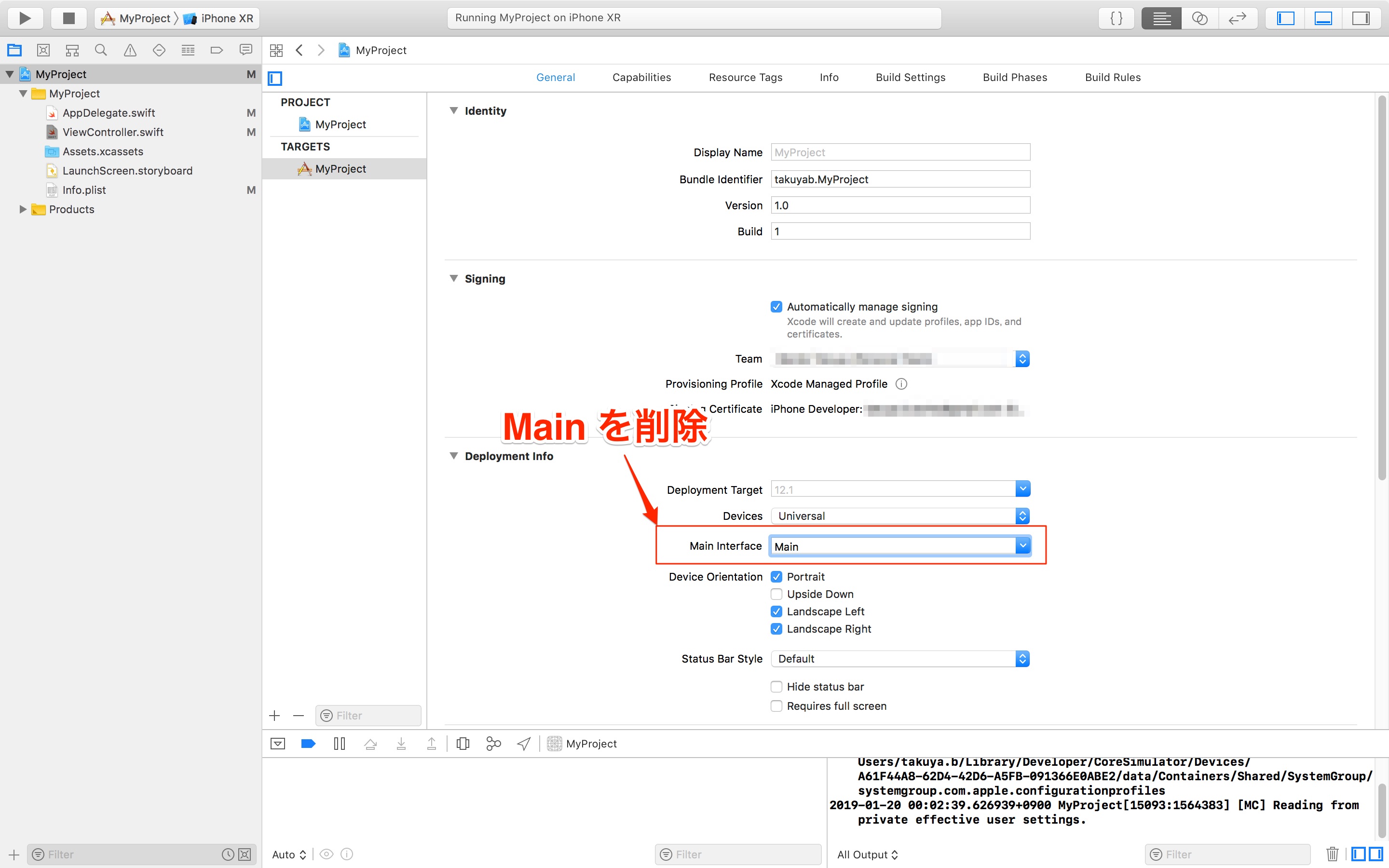Toggle the Utilities inspector panel

click(1361, 18)
